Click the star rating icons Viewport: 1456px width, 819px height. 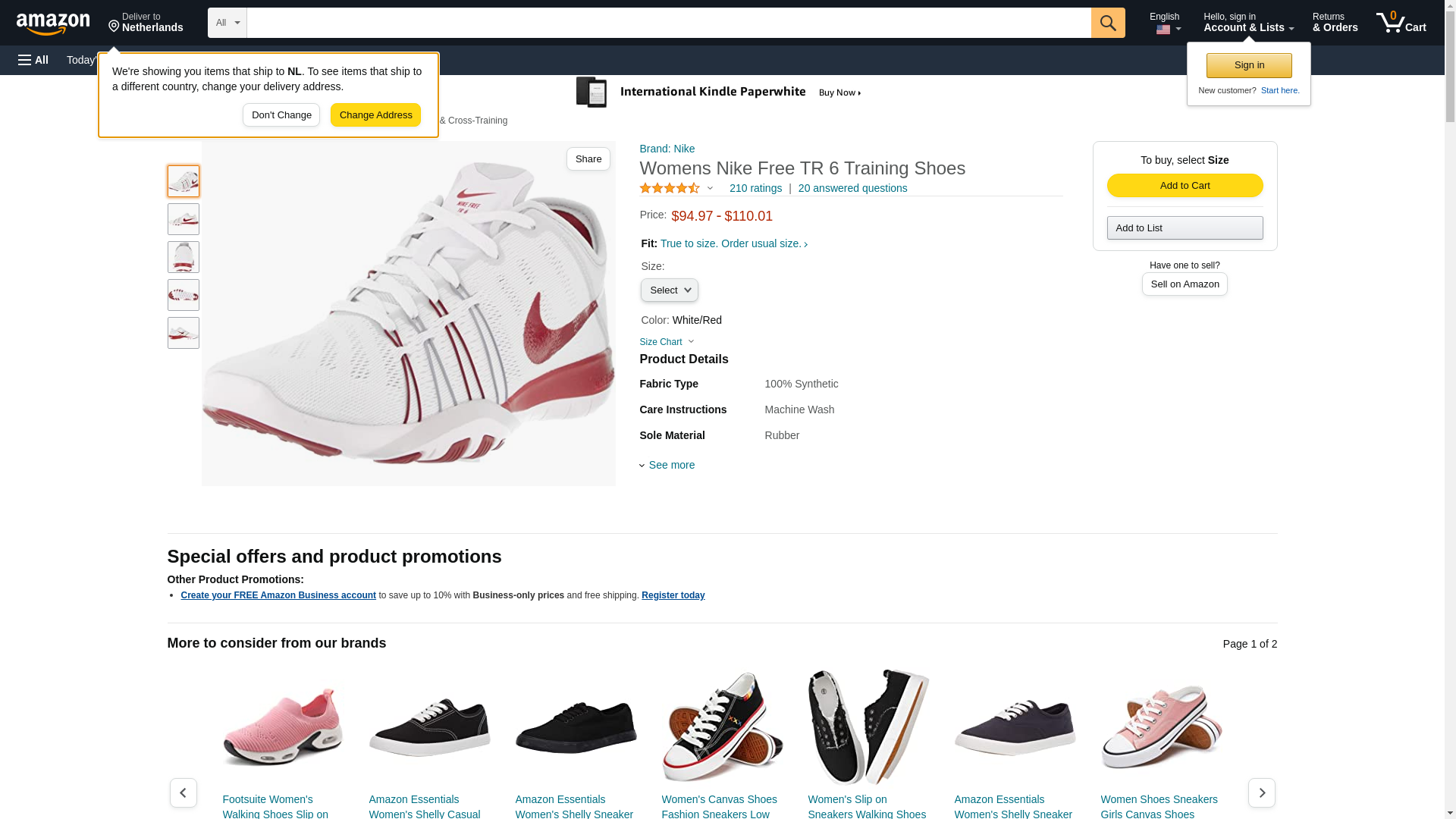pos(670,188)
